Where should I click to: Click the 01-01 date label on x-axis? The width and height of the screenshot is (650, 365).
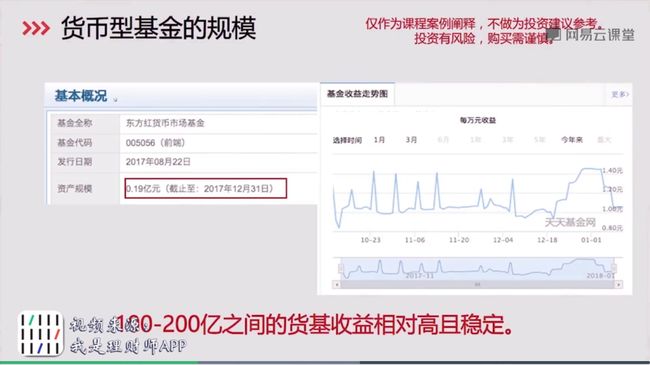[x=591, y=240]
